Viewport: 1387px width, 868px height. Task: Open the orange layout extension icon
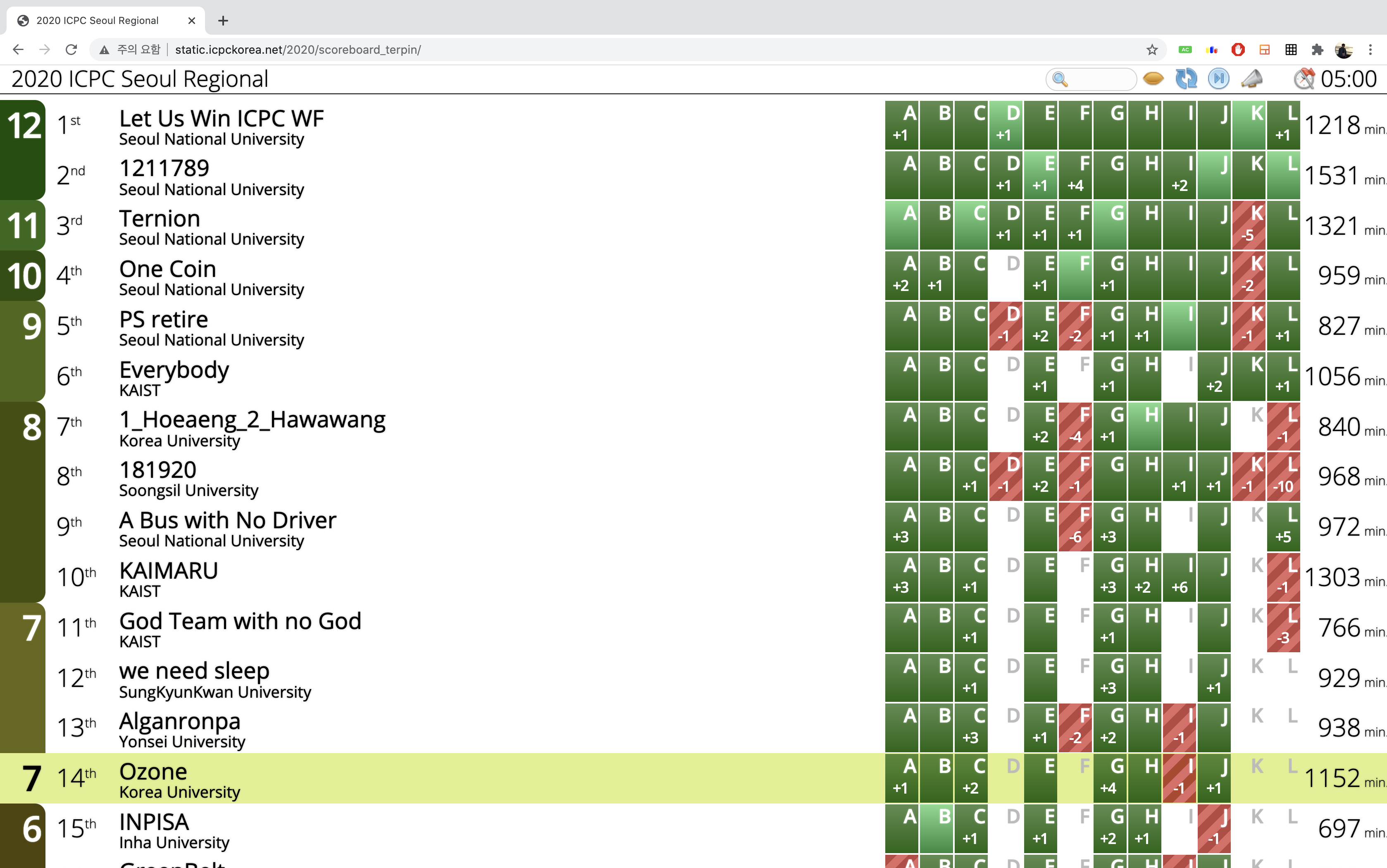(1264, 50)
